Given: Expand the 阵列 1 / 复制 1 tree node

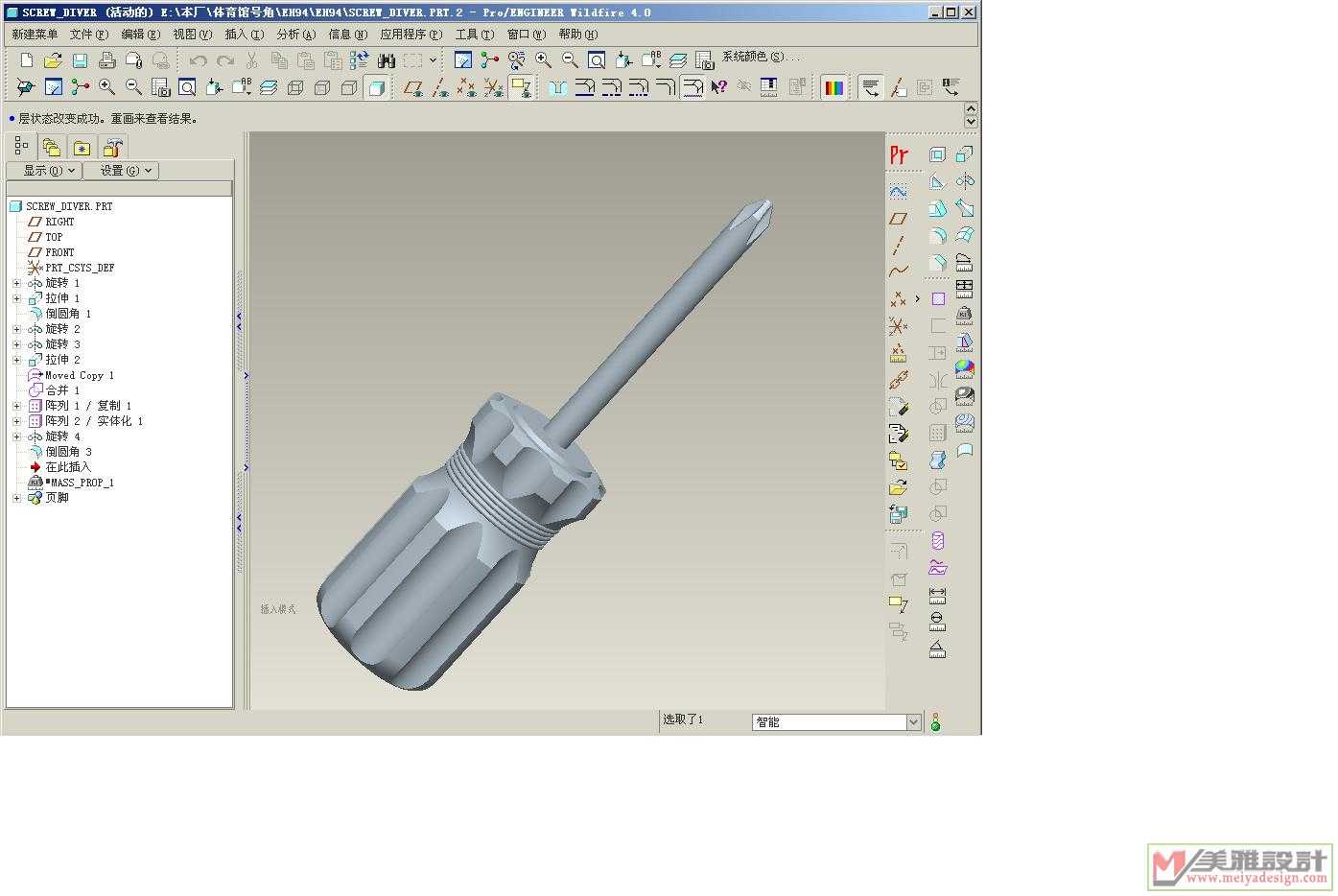Looking at the screenshot, I should [x=16, y=406].
